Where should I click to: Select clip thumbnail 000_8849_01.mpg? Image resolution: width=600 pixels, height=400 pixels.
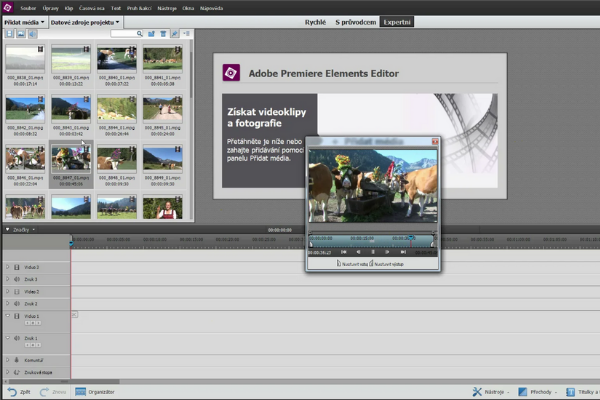pos(163,158)
